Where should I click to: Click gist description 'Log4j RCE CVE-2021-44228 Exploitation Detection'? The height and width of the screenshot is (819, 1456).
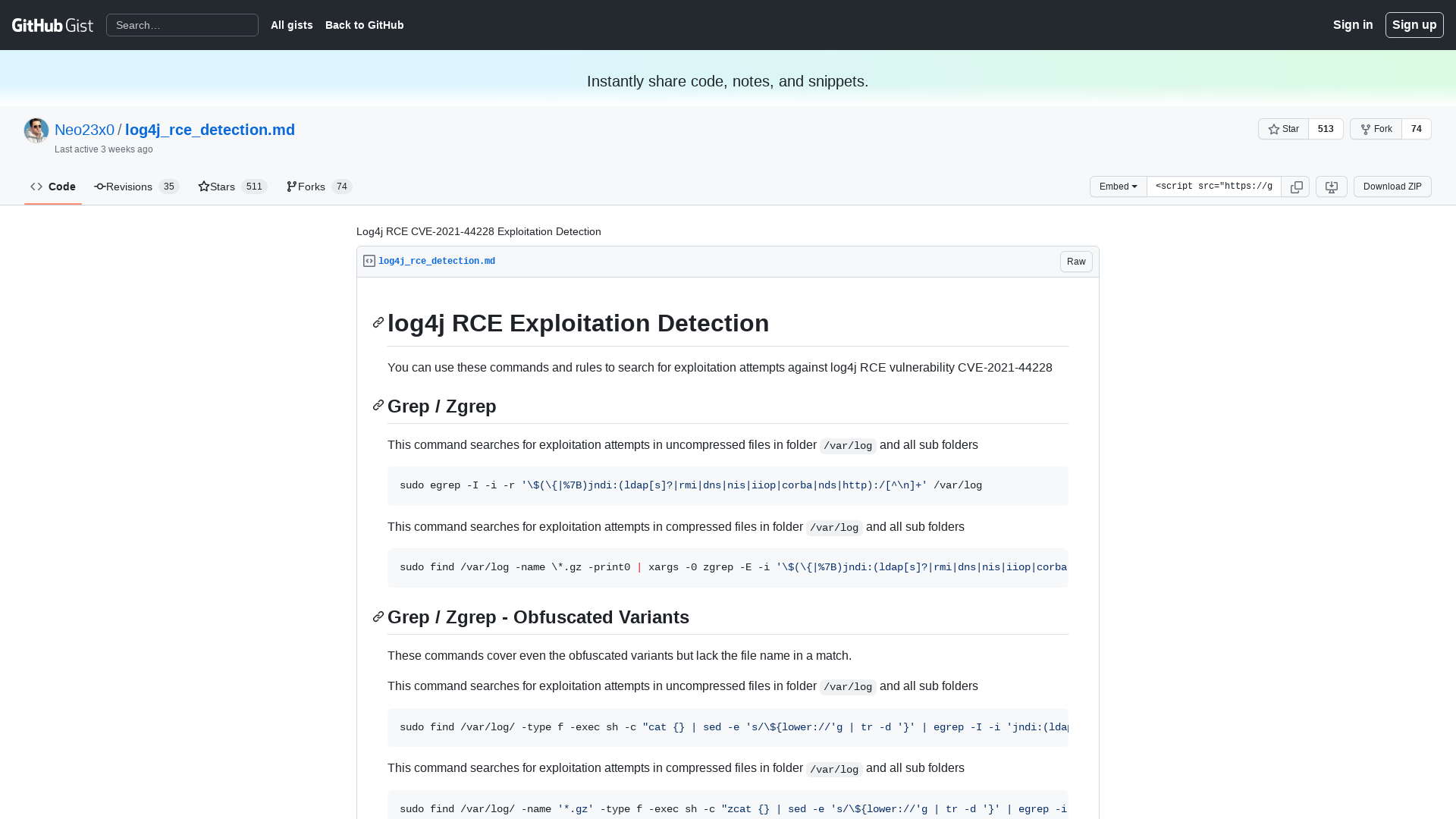[x=479, y=232]
